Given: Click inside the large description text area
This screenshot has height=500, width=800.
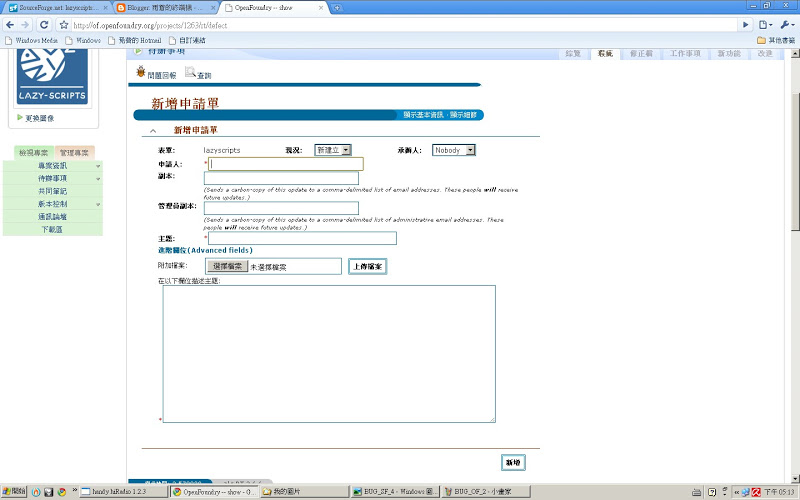Looking at the screenshot, I should coord(329,354).
